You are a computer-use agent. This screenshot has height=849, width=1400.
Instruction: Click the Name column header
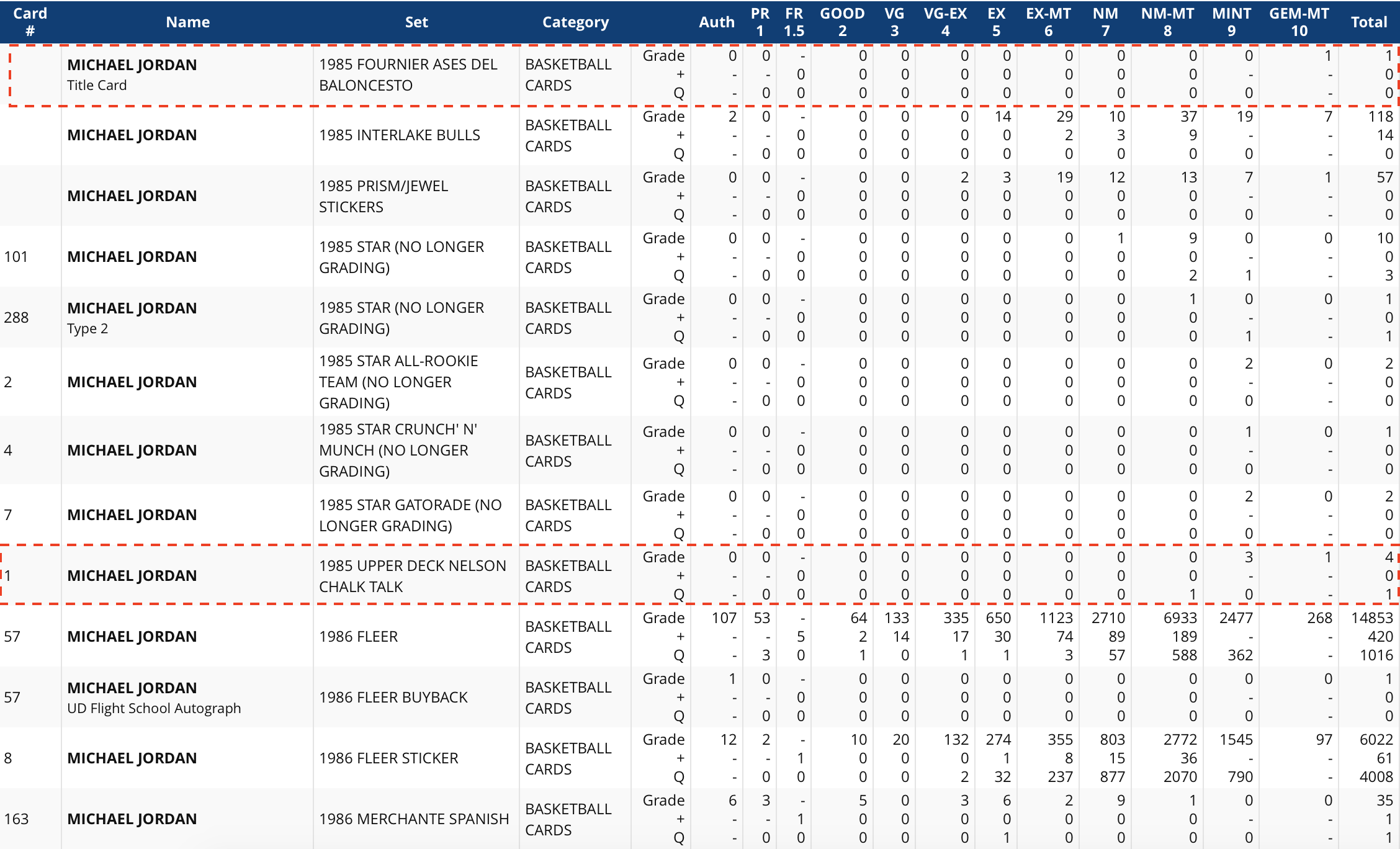187,22
